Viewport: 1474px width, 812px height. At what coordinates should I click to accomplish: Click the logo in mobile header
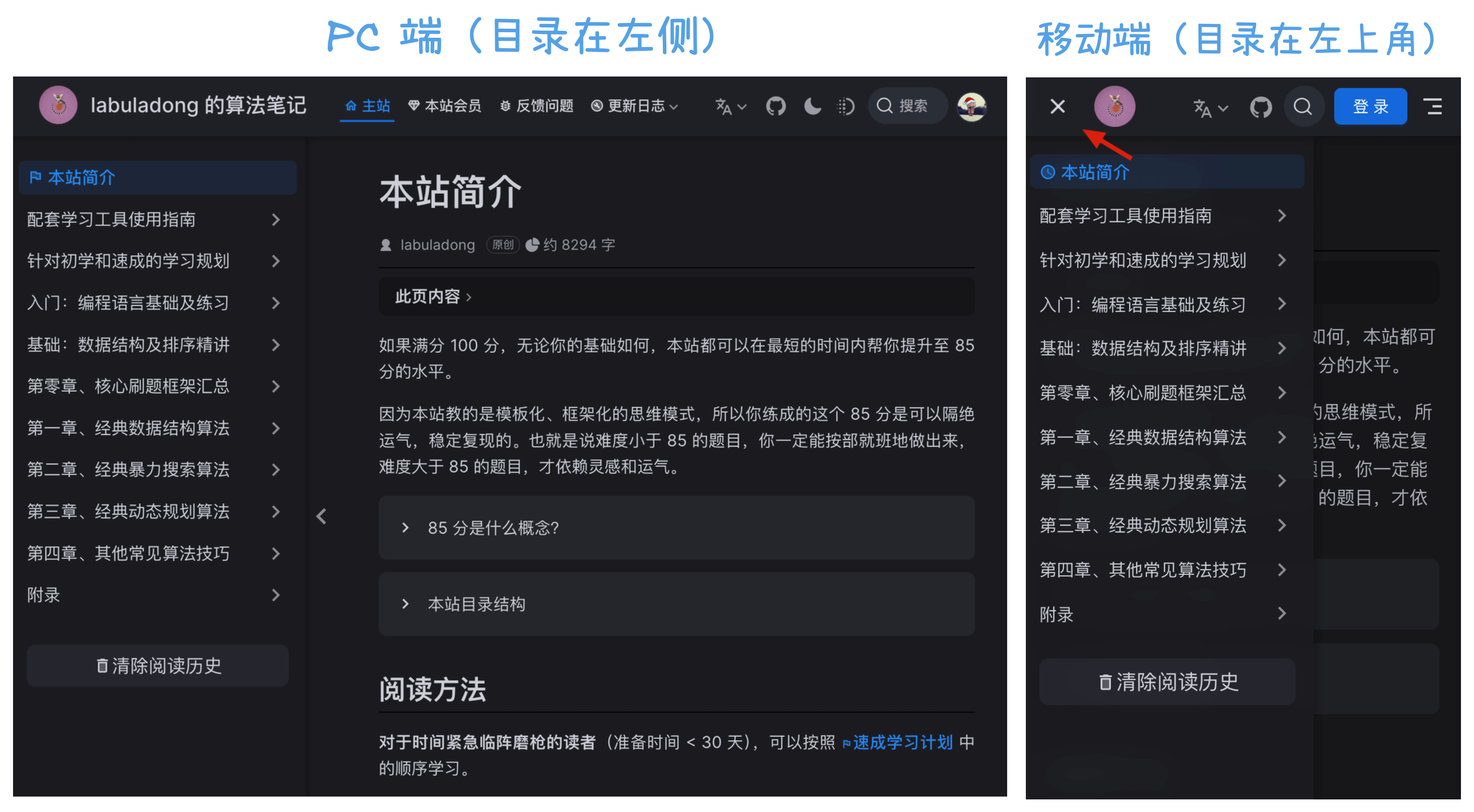(1115, 106)
